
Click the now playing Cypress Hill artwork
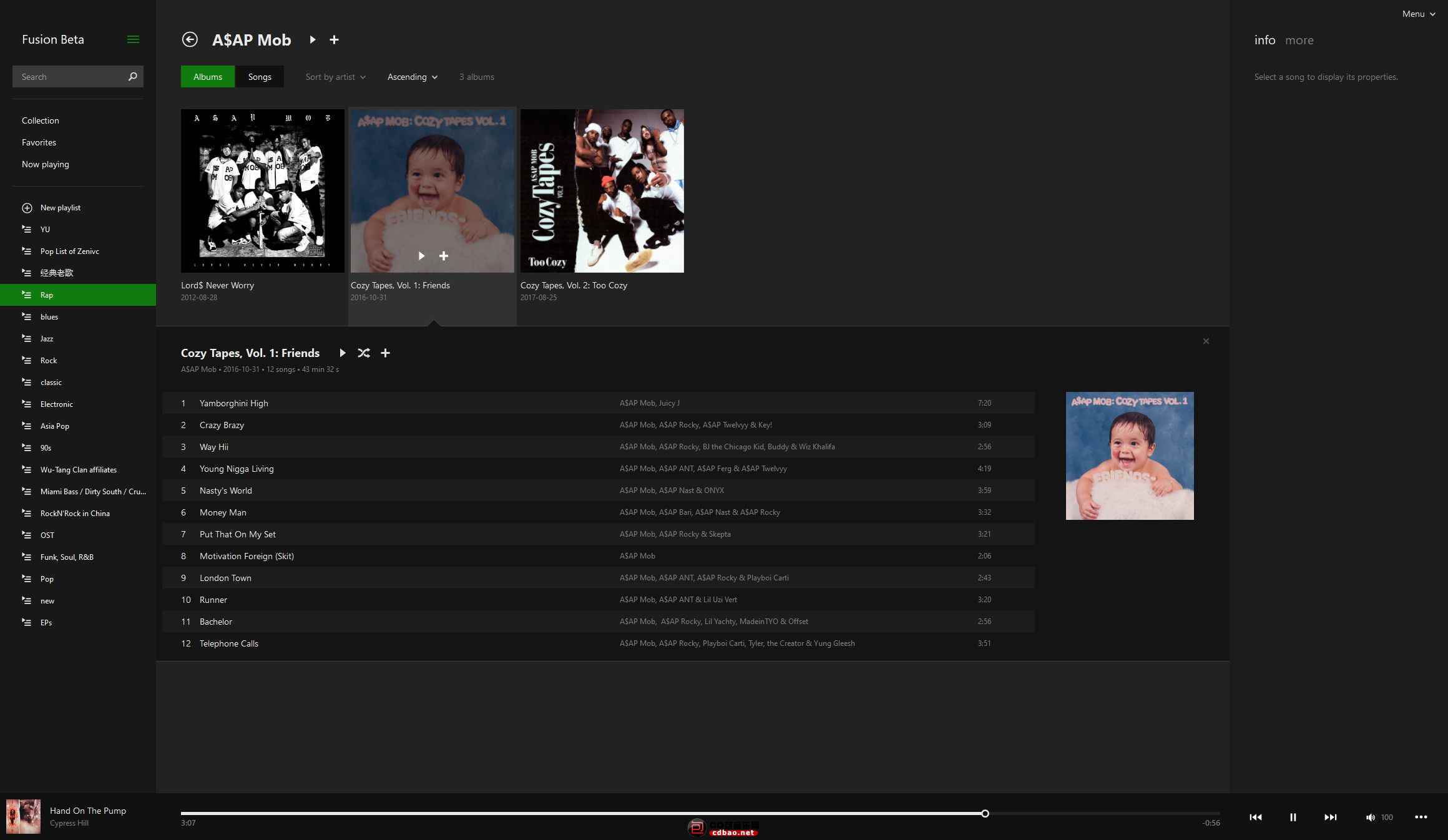(x=23, y=816)
